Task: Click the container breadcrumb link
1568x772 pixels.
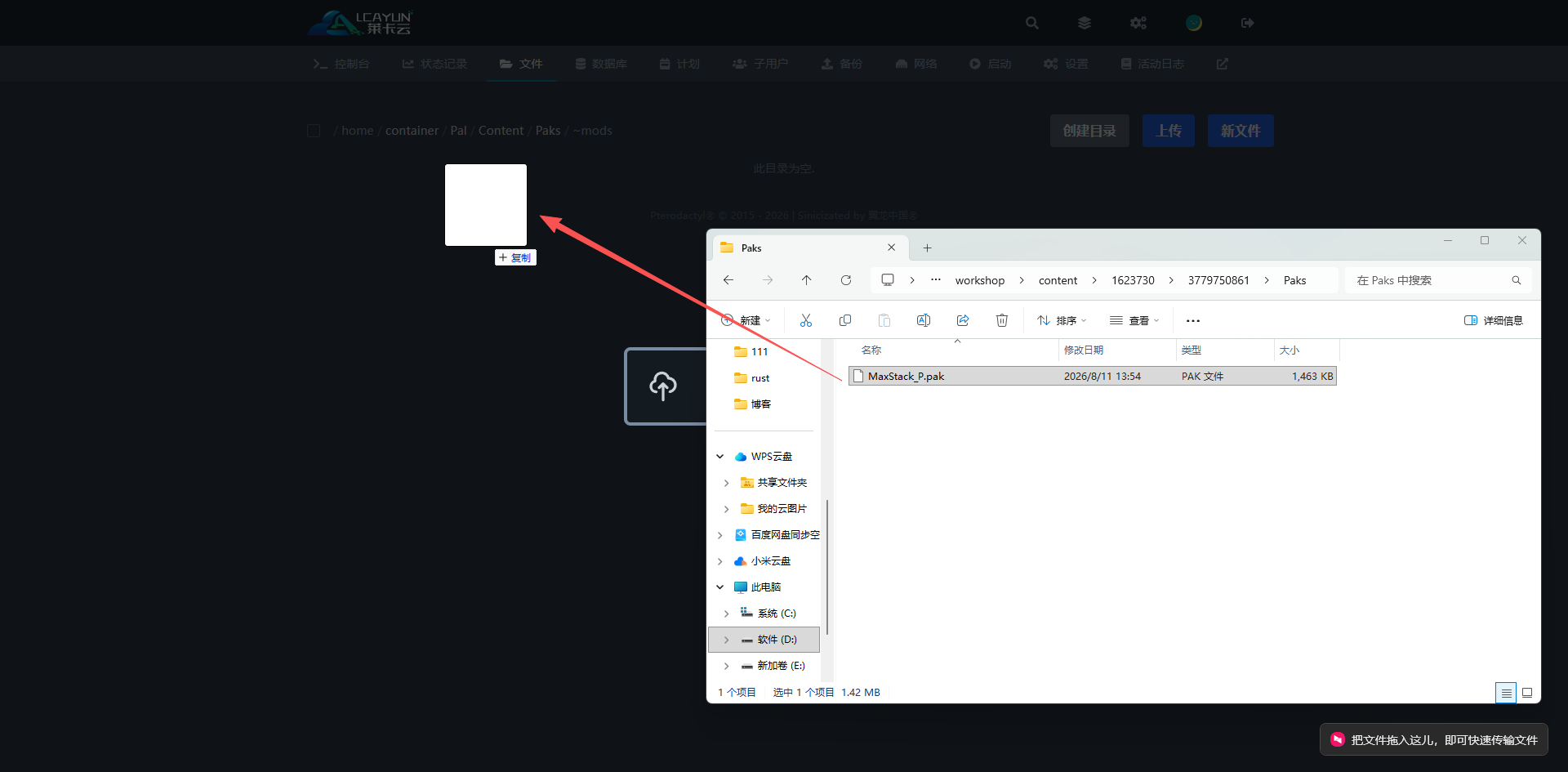Action: [x=412, y=131]
